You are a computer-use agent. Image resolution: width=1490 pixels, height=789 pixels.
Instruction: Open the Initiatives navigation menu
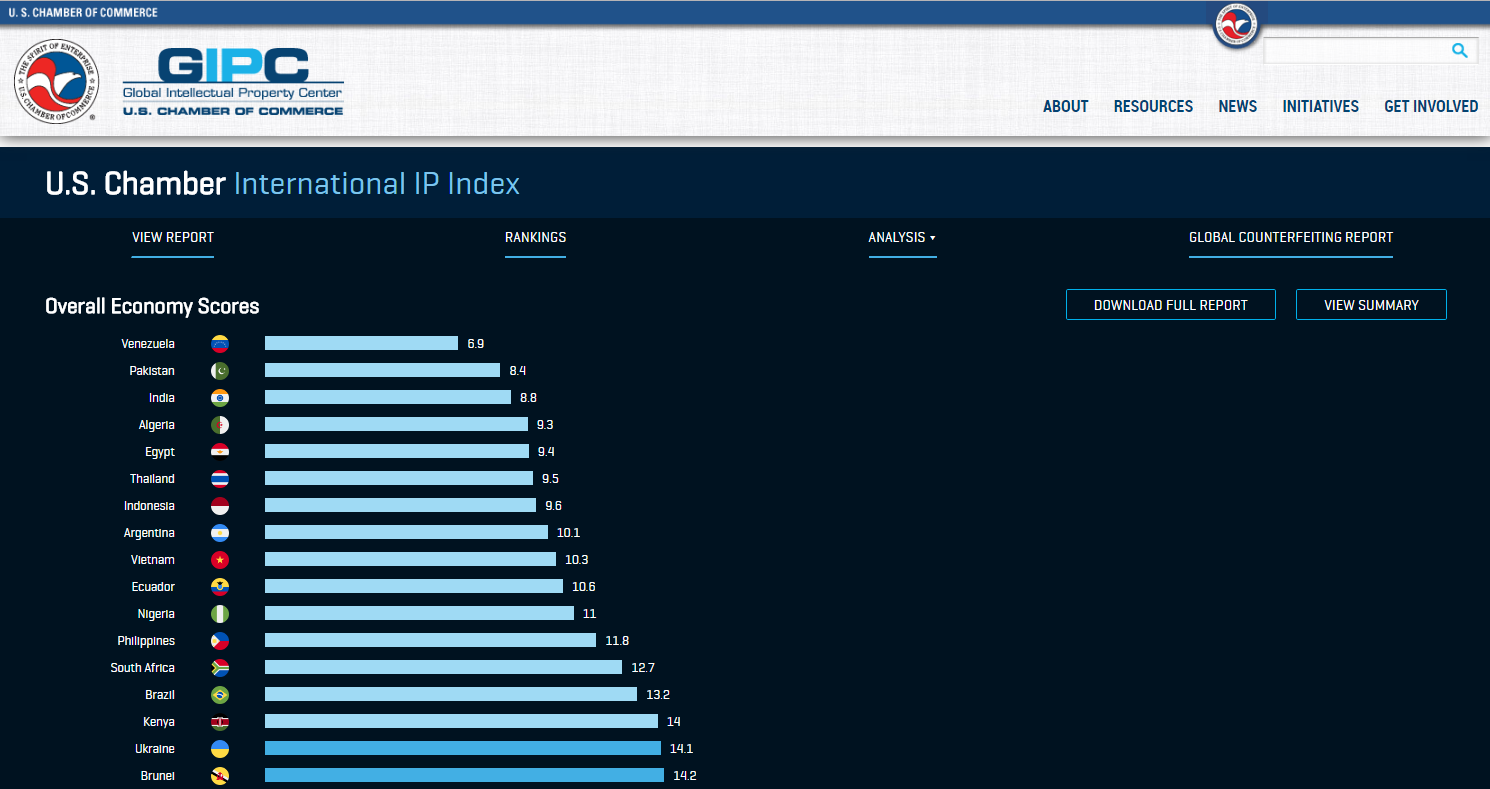[1320, 106]
